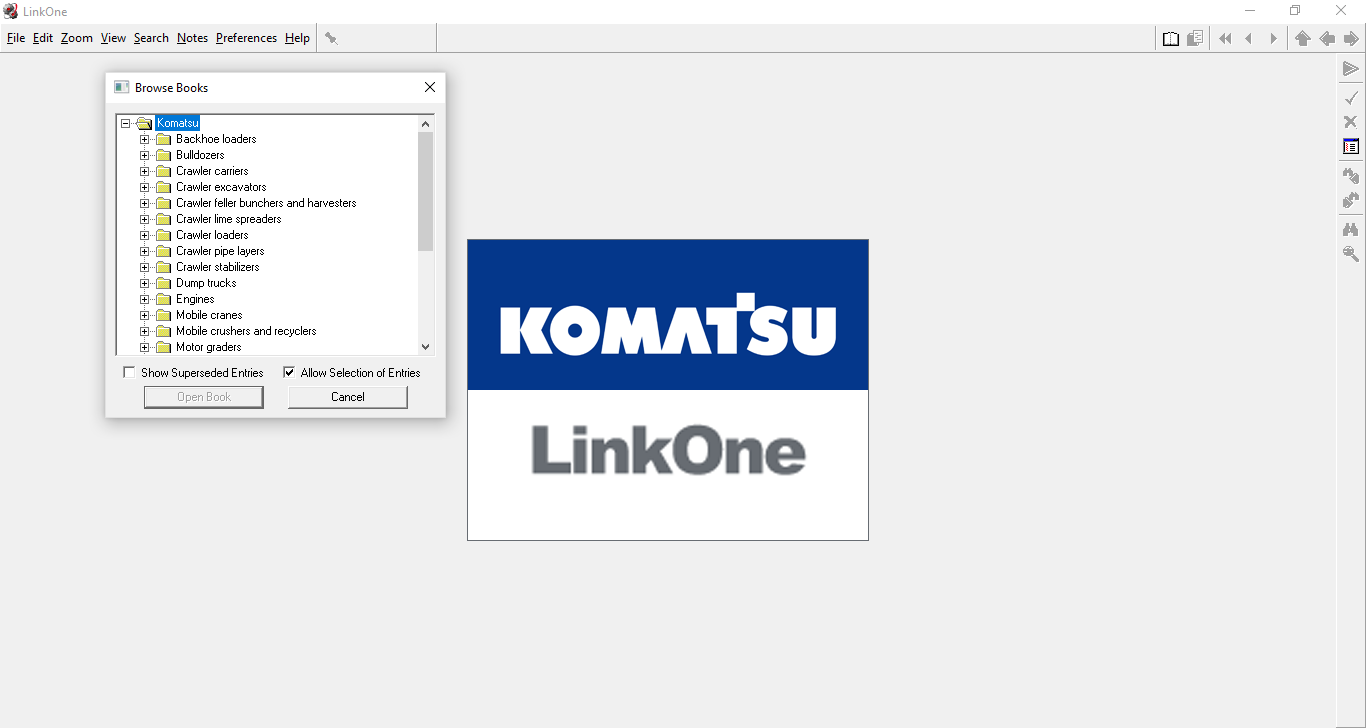Collapse the Komatsu root node

[x=125, y=123]
